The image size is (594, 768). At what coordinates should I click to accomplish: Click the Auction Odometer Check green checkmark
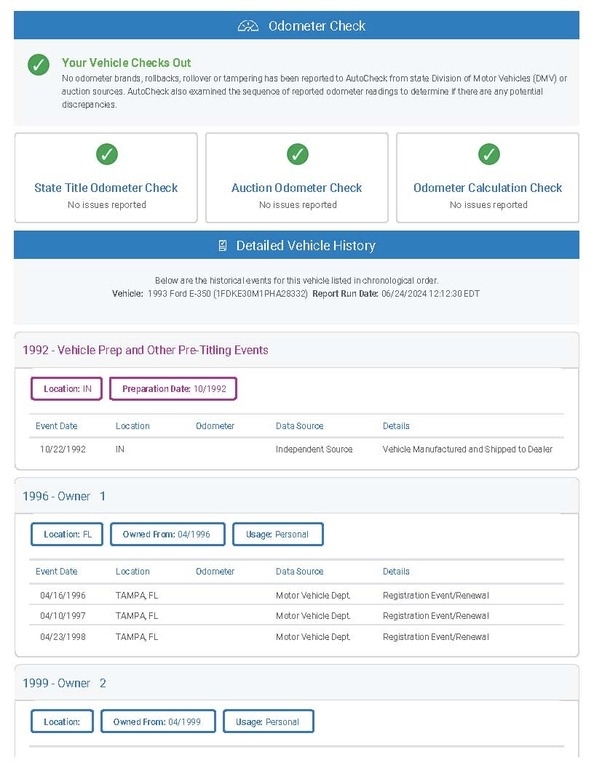(x=297, y=154)
